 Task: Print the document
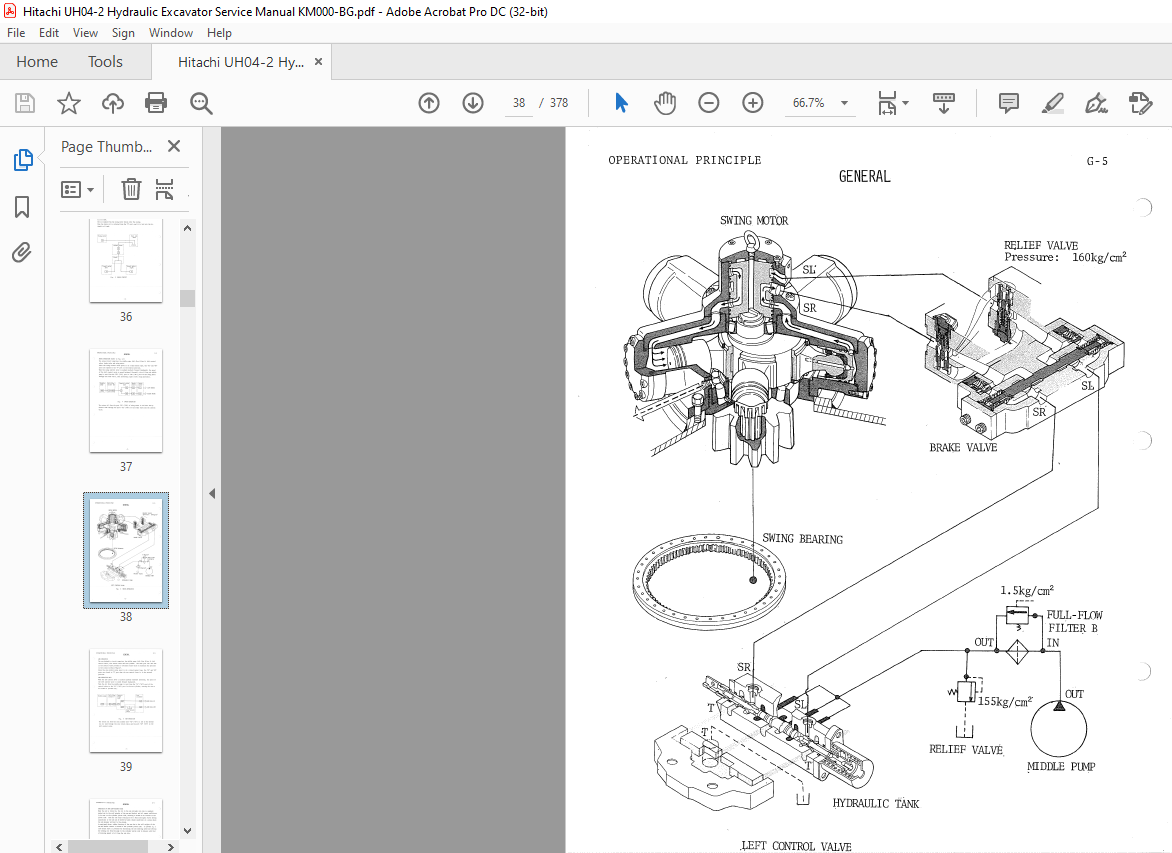coord(156,103)
